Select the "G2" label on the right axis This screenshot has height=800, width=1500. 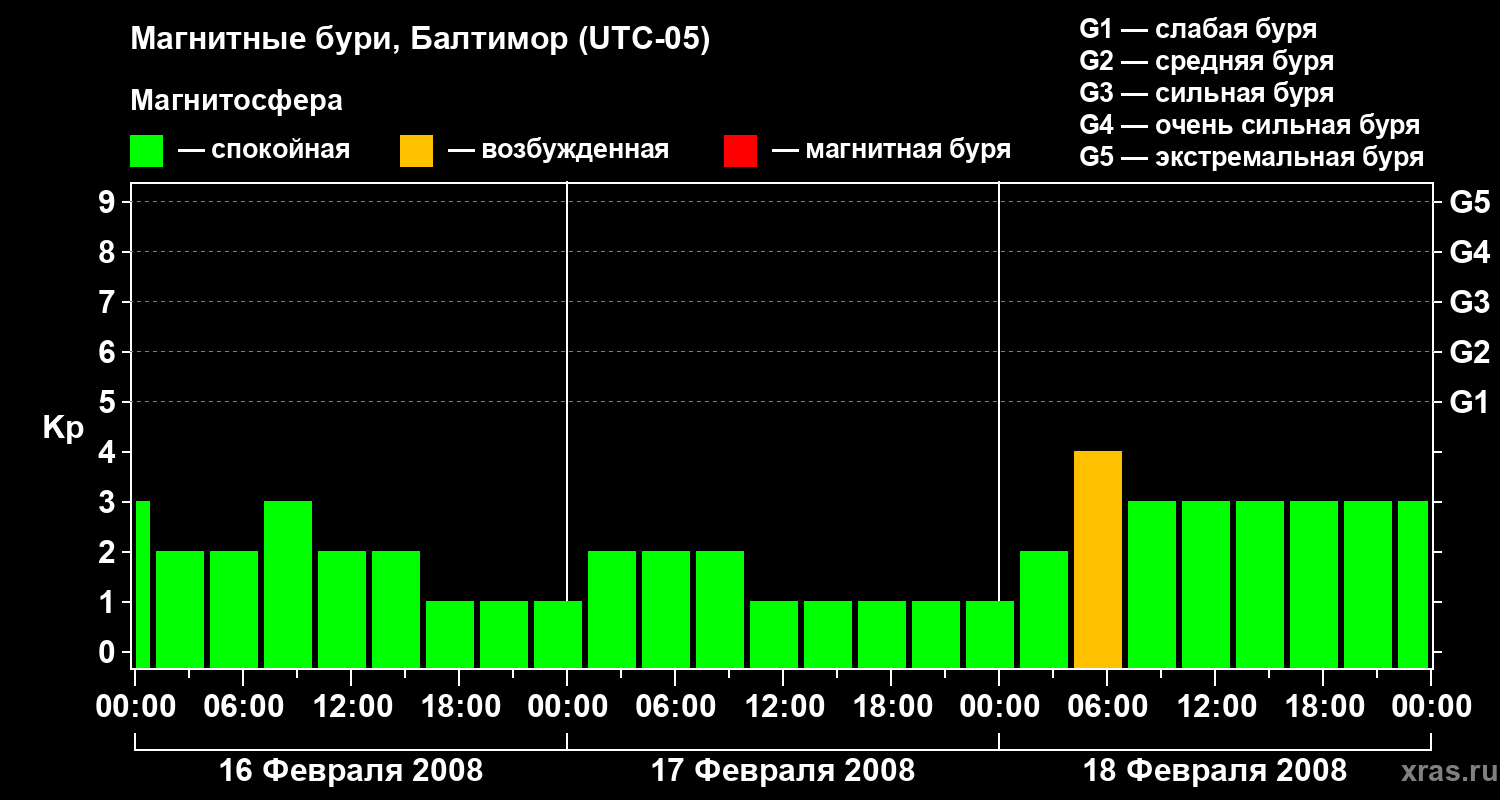pyautogui.click(x=1469, y=352)
